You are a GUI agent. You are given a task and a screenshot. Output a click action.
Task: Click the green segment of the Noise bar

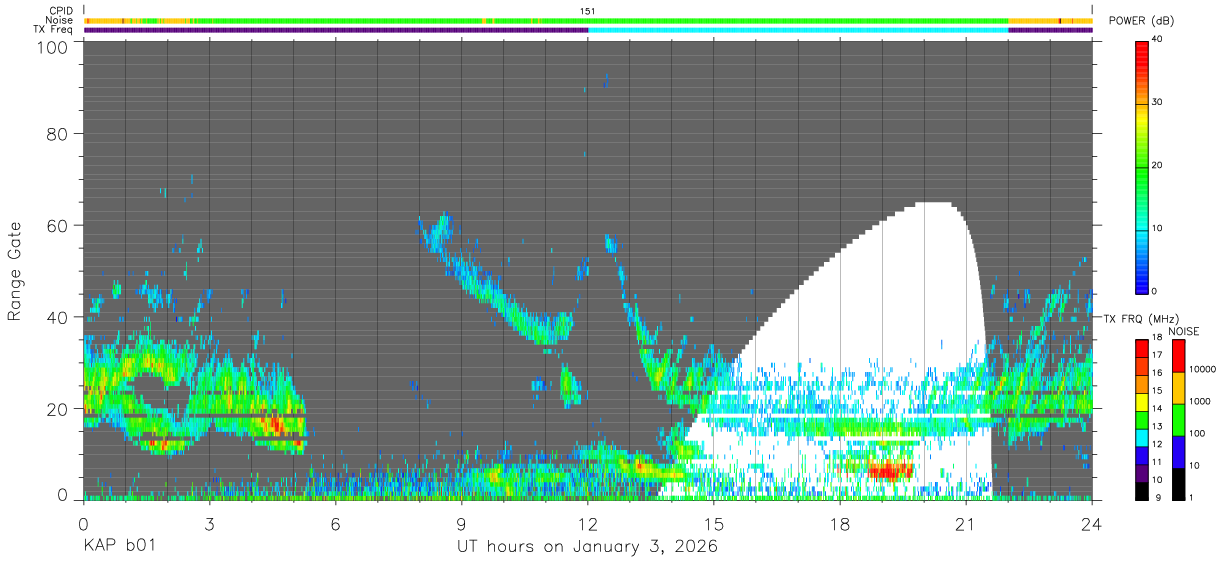coord(600,20)
